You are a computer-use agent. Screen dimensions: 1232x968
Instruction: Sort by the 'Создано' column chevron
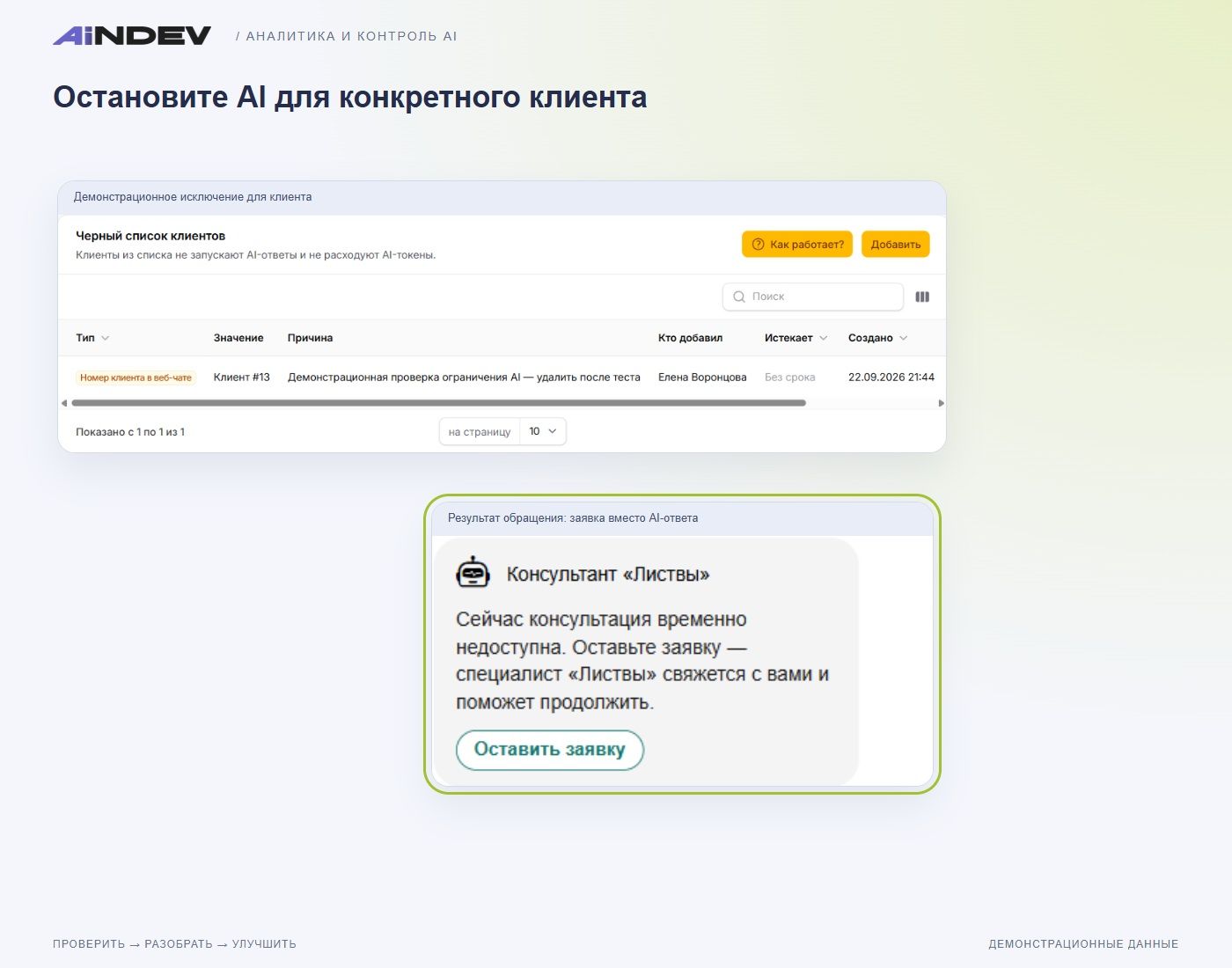904,338
